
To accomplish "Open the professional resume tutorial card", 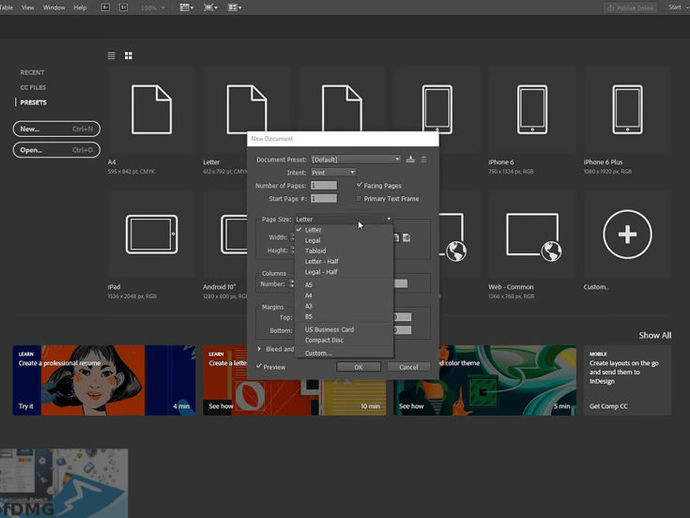I will 104,380.
